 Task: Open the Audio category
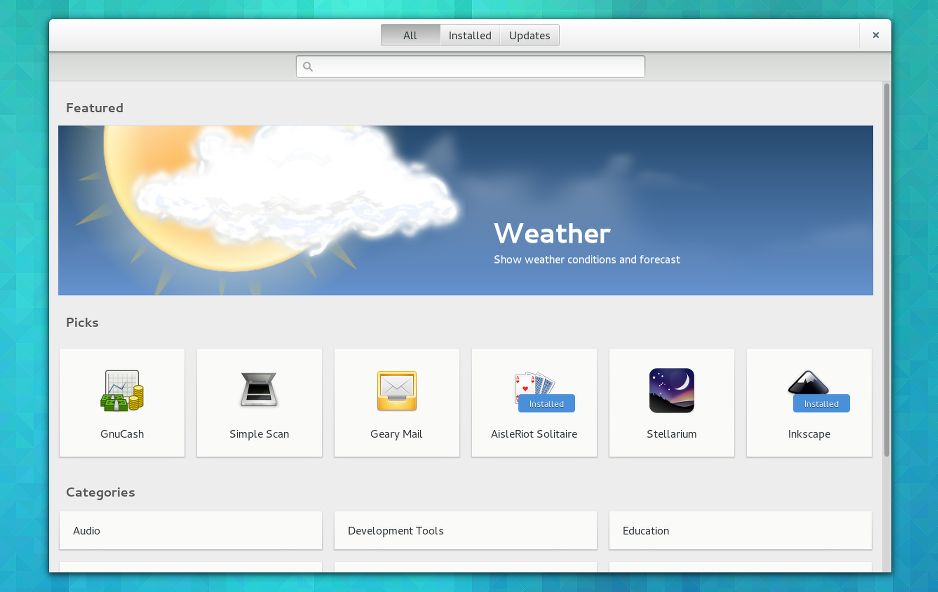(190, 530)
